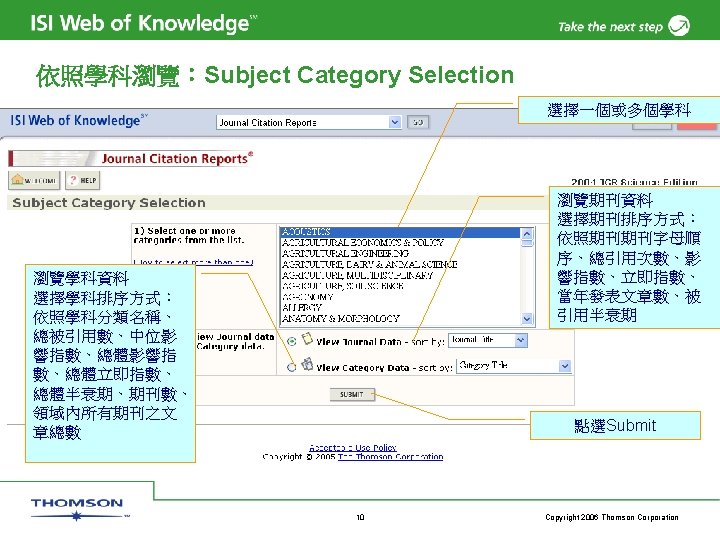This screenshot has width=720, height=540.
Task: Click the SUBMIT button
Action: [352, 394]
